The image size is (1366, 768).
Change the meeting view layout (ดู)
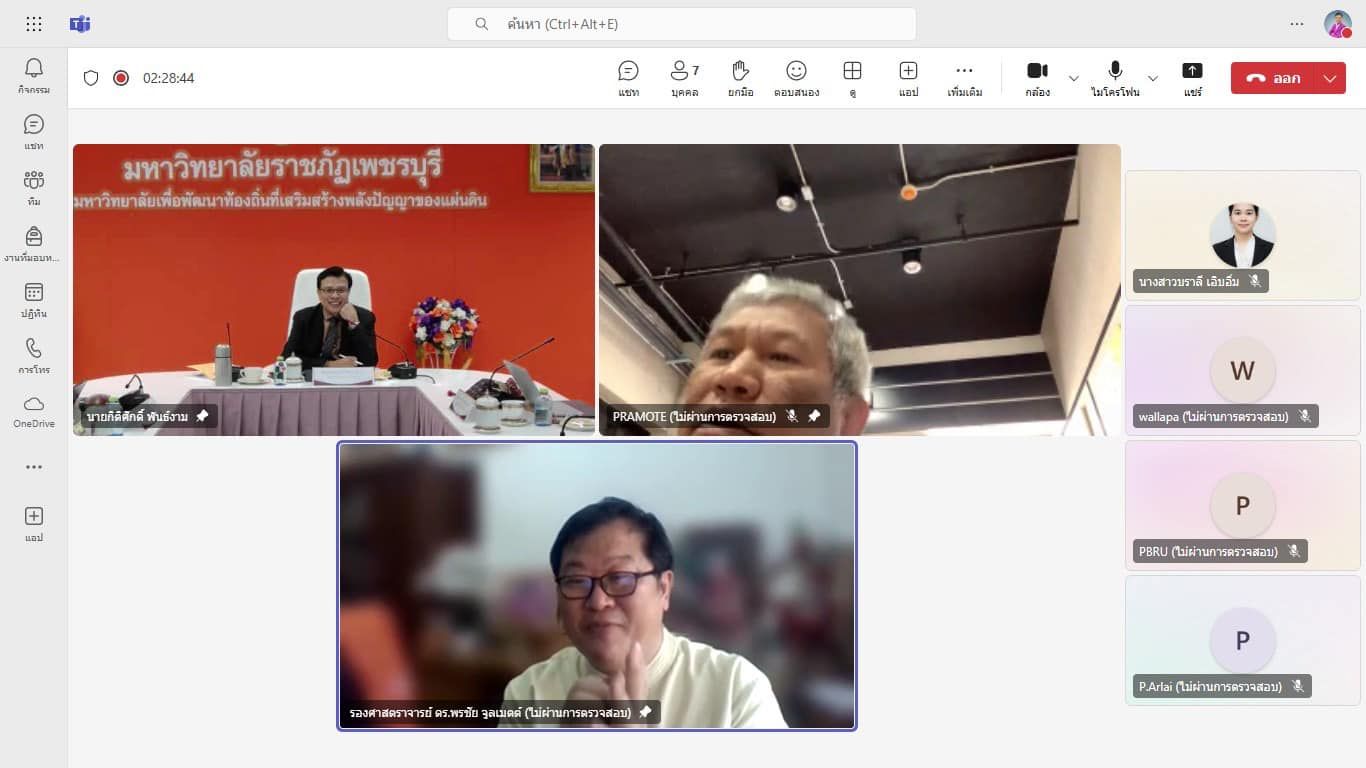[852, 78]
